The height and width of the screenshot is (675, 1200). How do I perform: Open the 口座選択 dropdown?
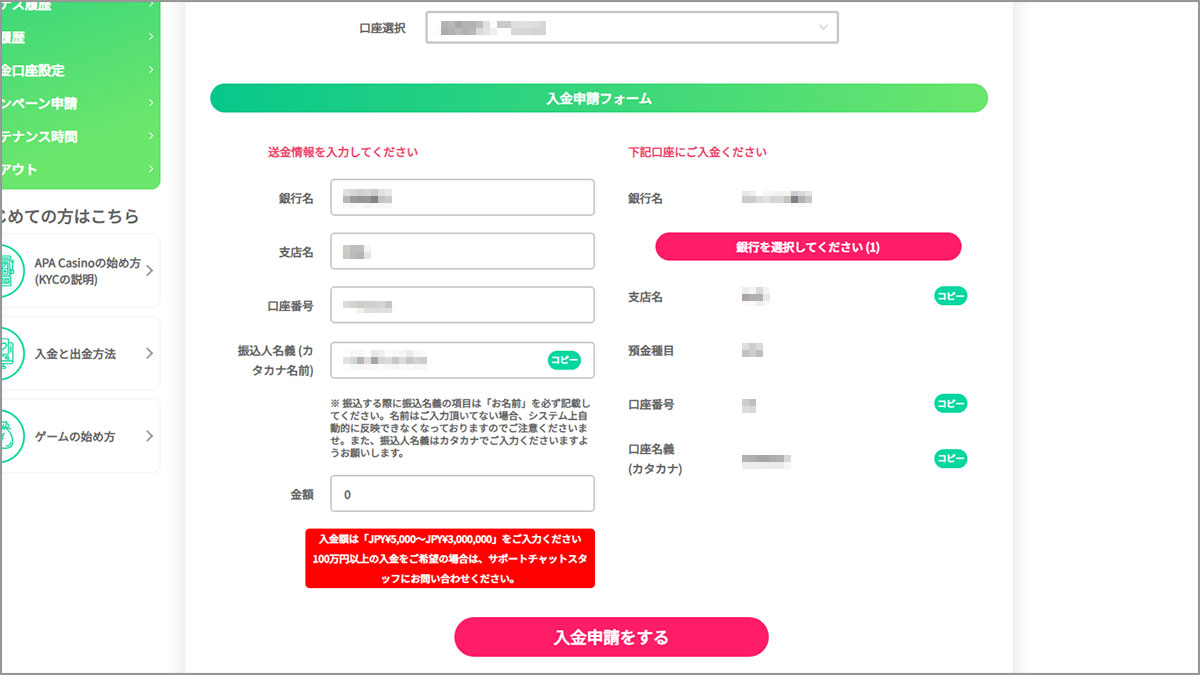click(x=632, y=28)
